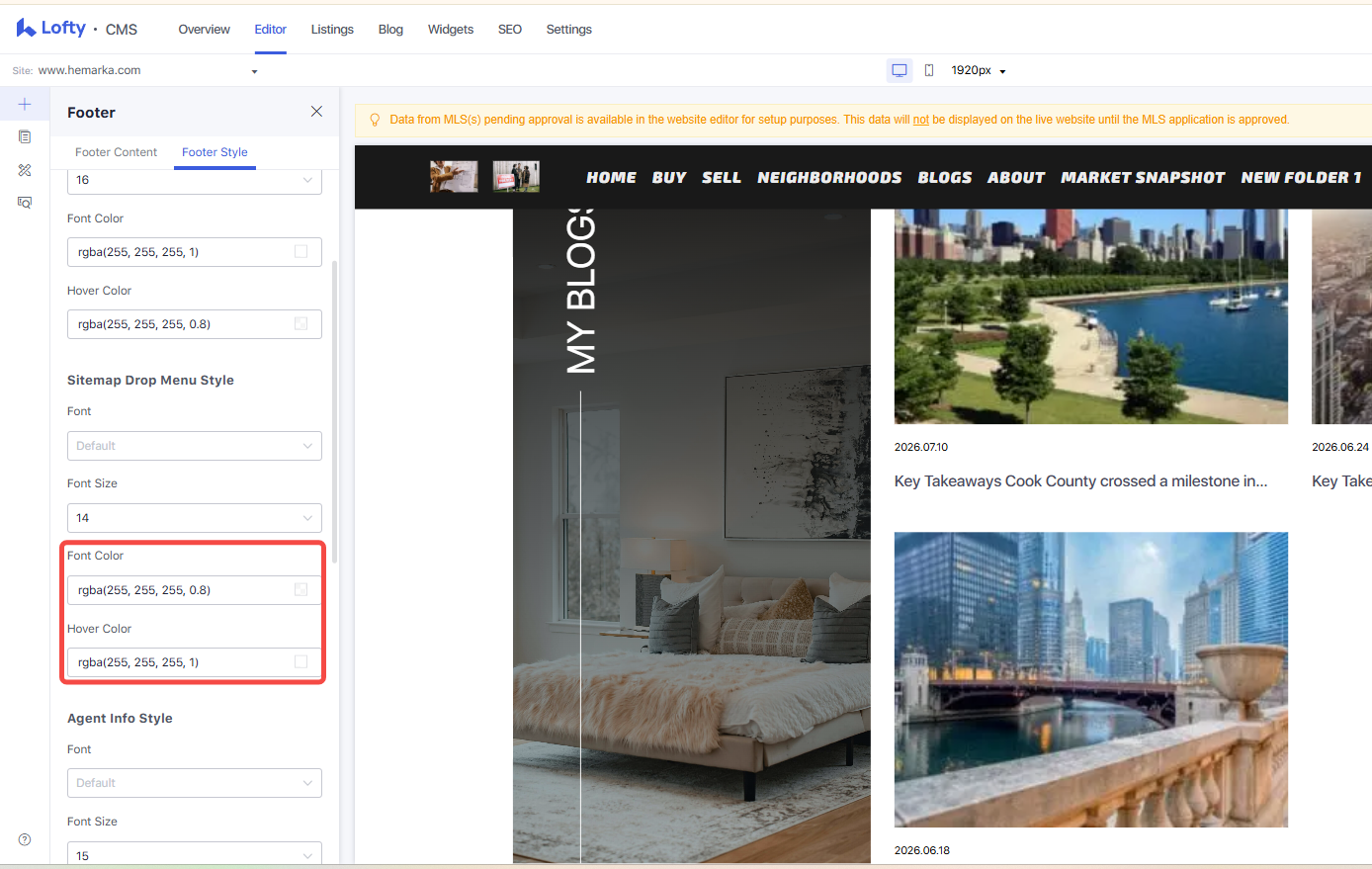Click the lightbulb notice icon
The height and width of the screenshot is (869, 1372).
point(375,120)
